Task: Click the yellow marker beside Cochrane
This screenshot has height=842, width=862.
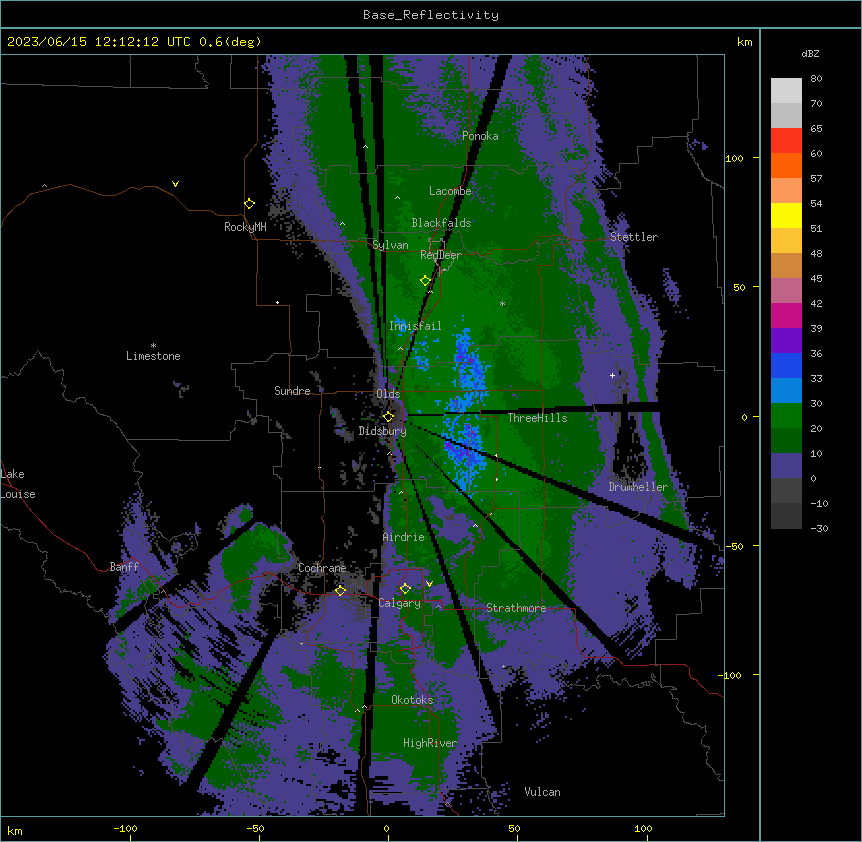Action: 340,590
